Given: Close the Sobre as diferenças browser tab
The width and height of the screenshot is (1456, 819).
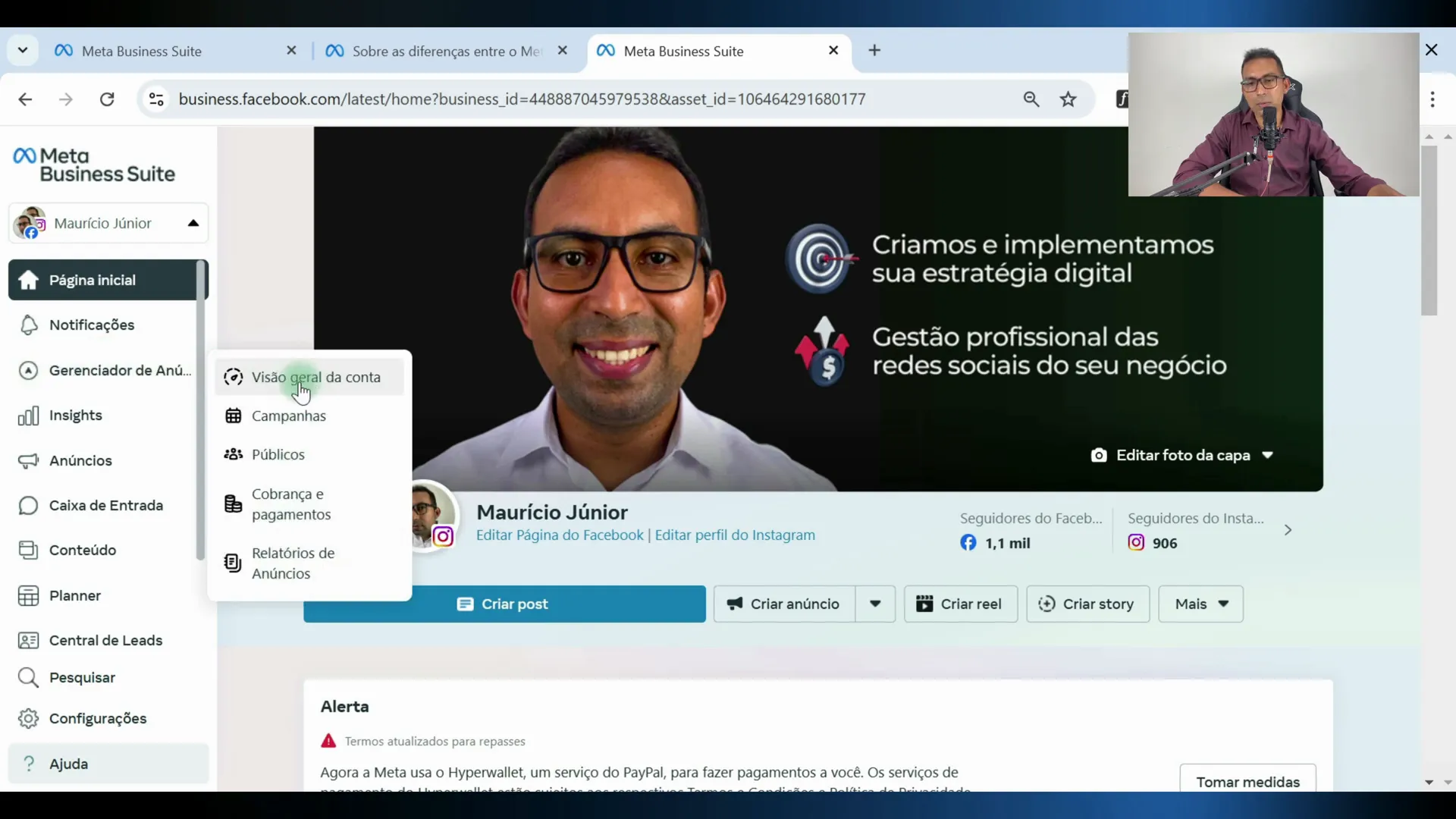Looking at the screenshot, I should tap(563, 50).
